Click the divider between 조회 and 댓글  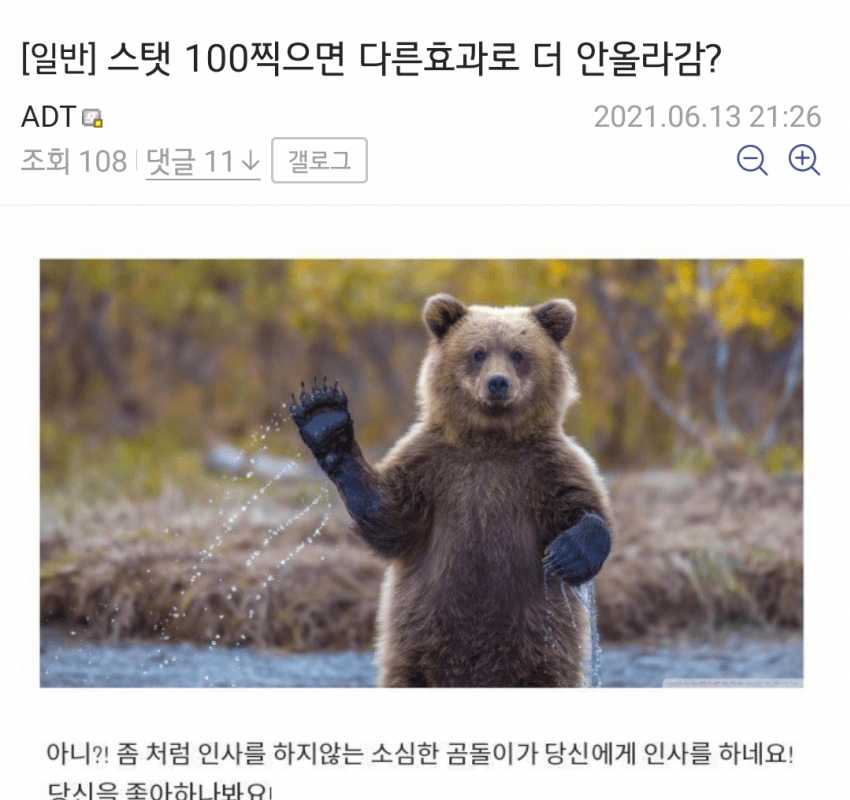(136, 161)
